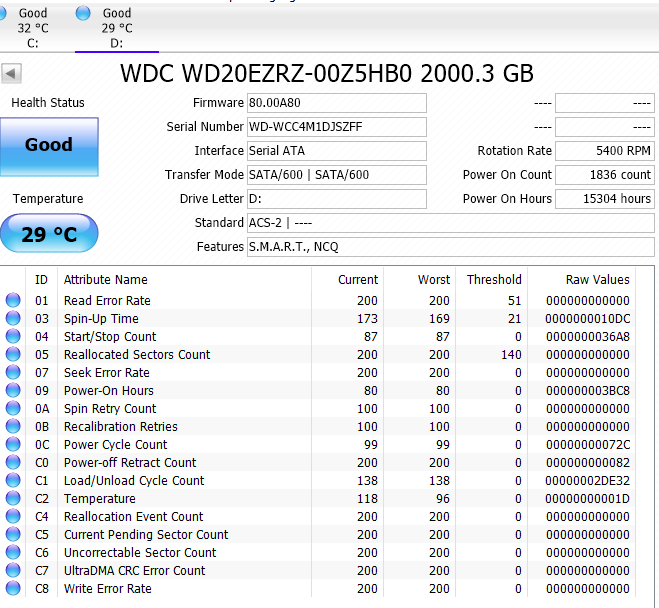The width and height of the screenshot is (659, 608).
Task: Select the Power-off Retract Count attribute name
Action: 130,463
